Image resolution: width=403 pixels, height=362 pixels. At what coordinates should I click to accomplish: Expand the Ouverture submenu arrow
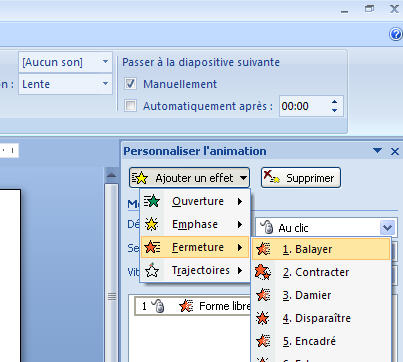pyautogui.click(x=240, y=201)
